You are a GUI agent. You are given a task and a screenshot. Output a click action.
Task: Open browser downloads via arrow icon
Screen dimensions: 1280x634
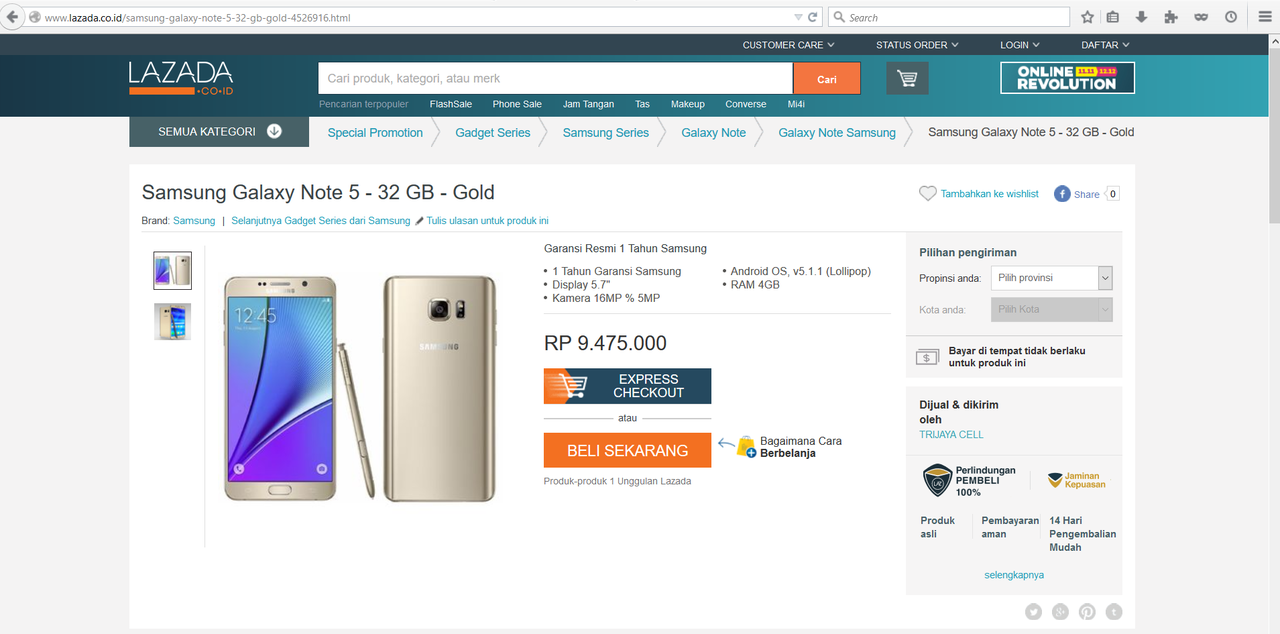pos(1141,16)
